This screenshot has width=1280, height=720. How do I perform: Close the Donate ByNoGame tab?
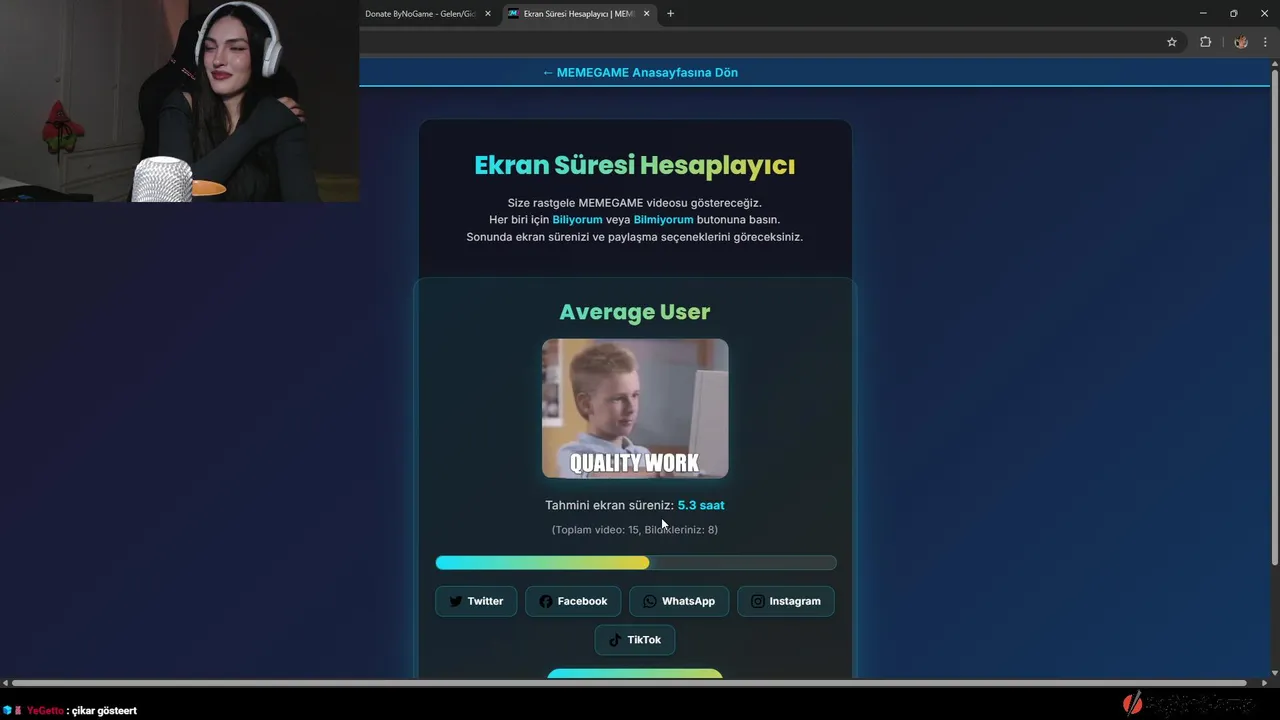488,14
